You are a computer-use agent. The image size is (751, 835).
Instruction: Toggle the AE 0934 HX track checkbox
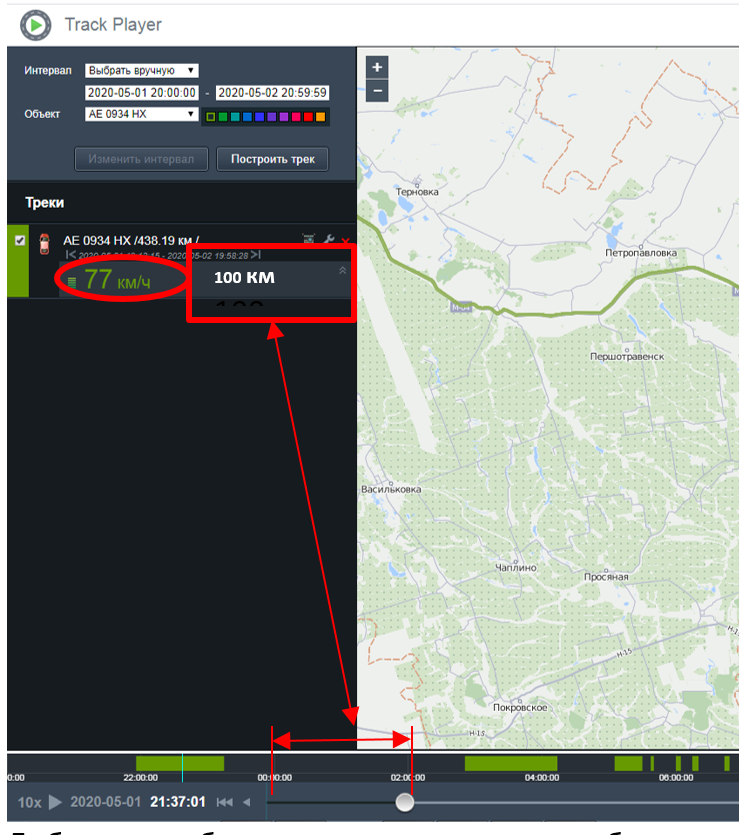click(20, 240)
